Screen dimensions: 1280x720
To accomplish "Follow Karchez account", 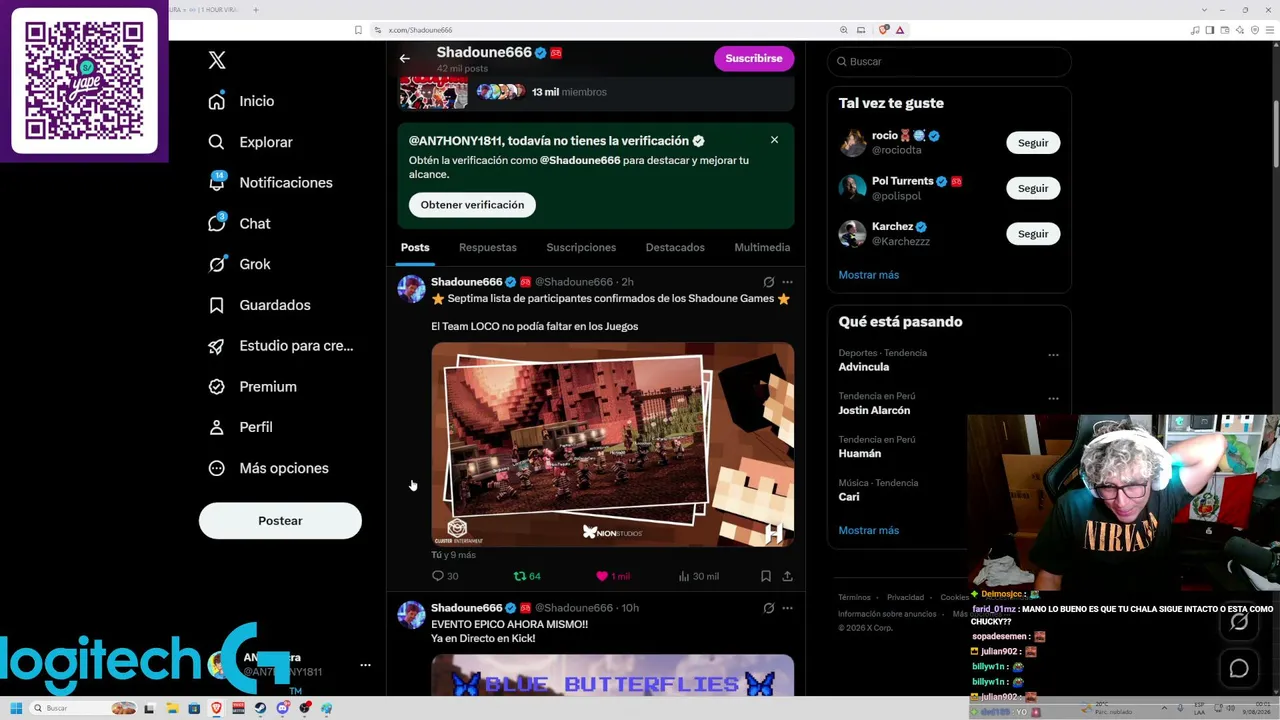I will (1033, 234).
